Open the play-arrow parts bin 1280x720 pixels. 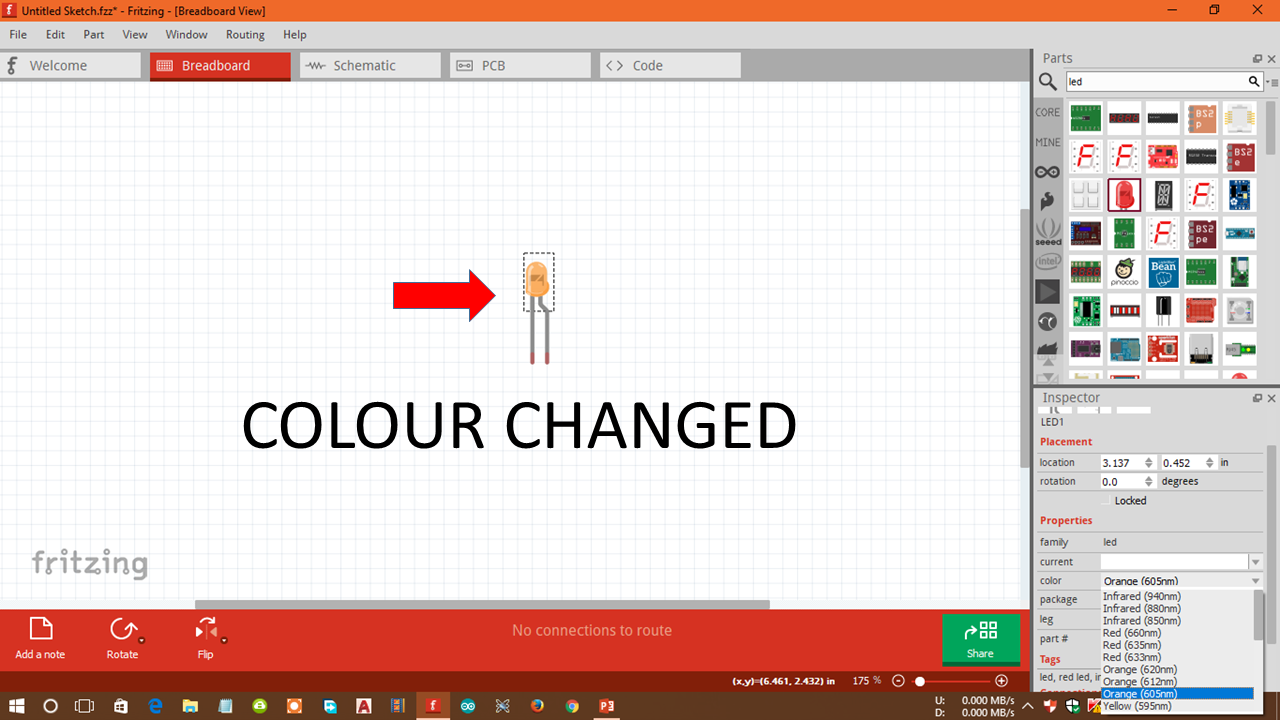pos(1047,292)
